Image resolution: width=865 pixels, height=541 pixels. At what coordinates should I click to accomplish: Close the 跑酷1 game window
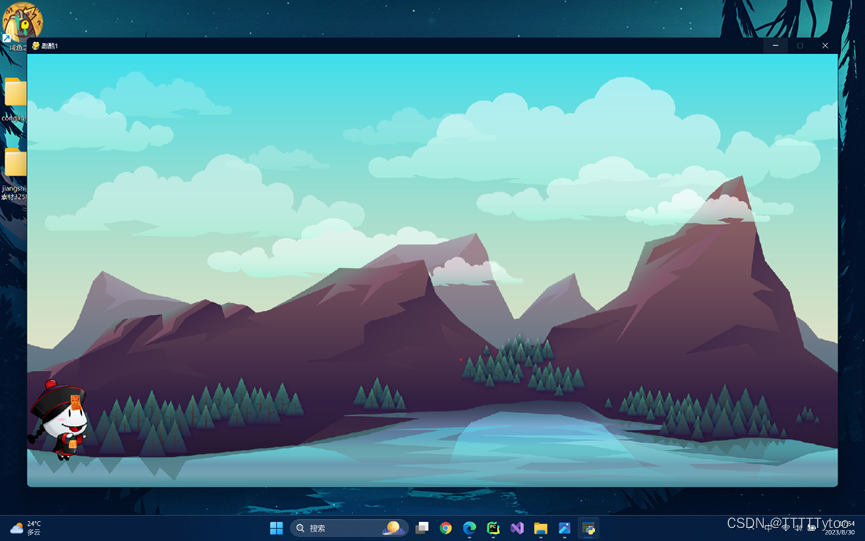[x=825, y=46]
